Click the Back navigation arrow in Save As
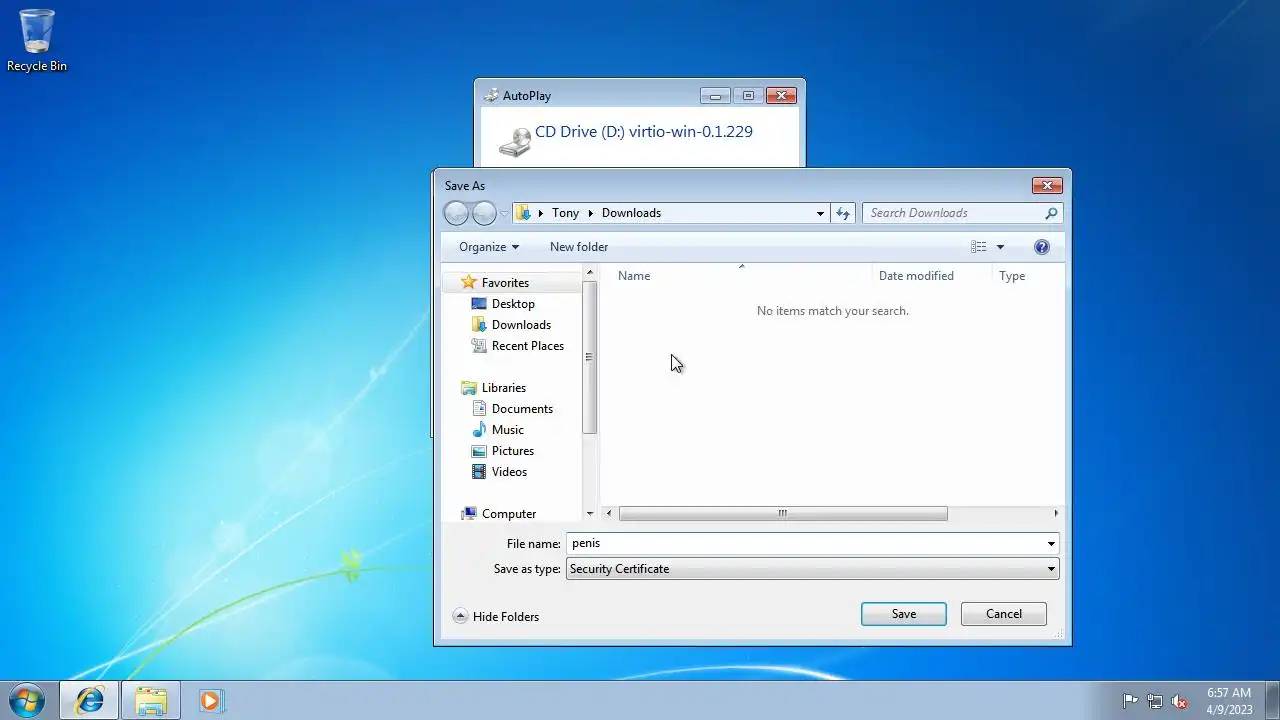The width and height of the screenshot is (1280, 720). (x=456, y=213)
